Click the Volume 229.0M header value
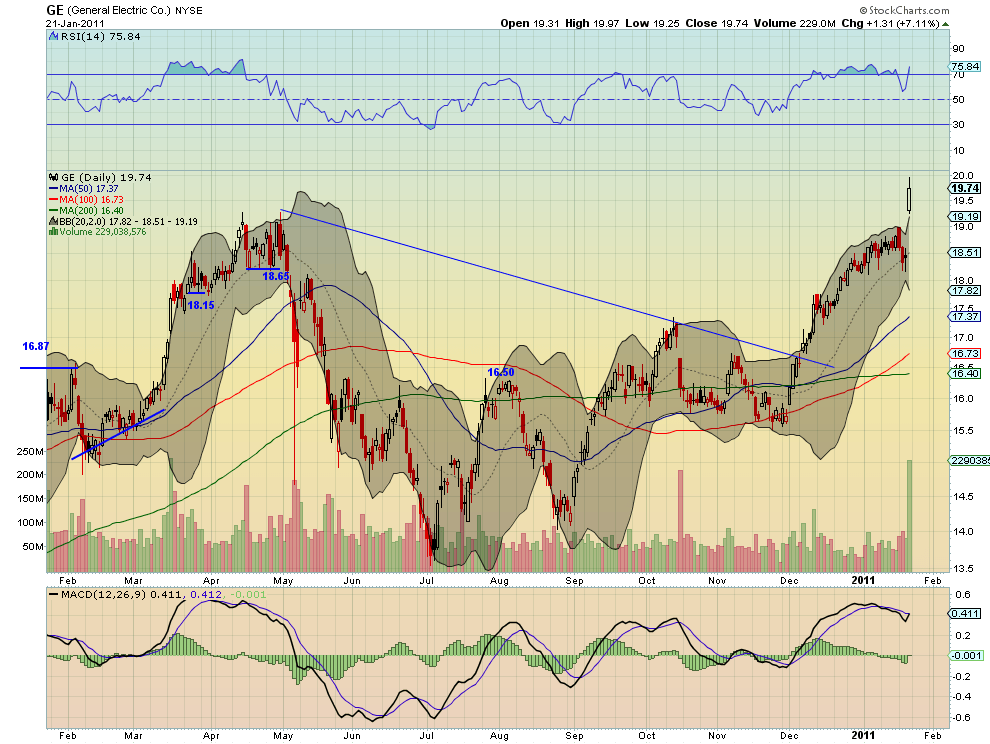This screenshot has width=990, height=744. (794, 23)
